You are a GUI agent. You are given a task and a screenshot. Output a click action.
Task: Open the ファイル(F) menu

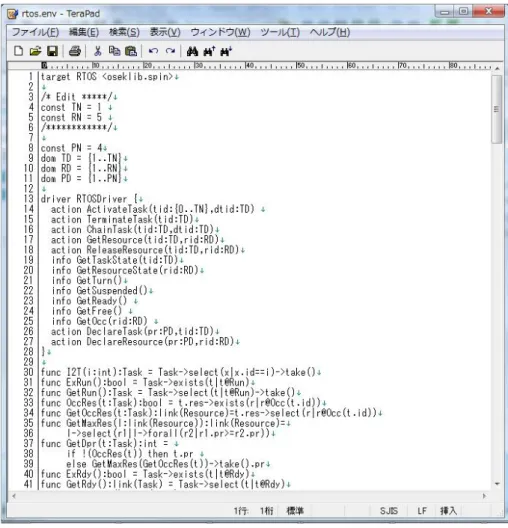tap(35, 32)
